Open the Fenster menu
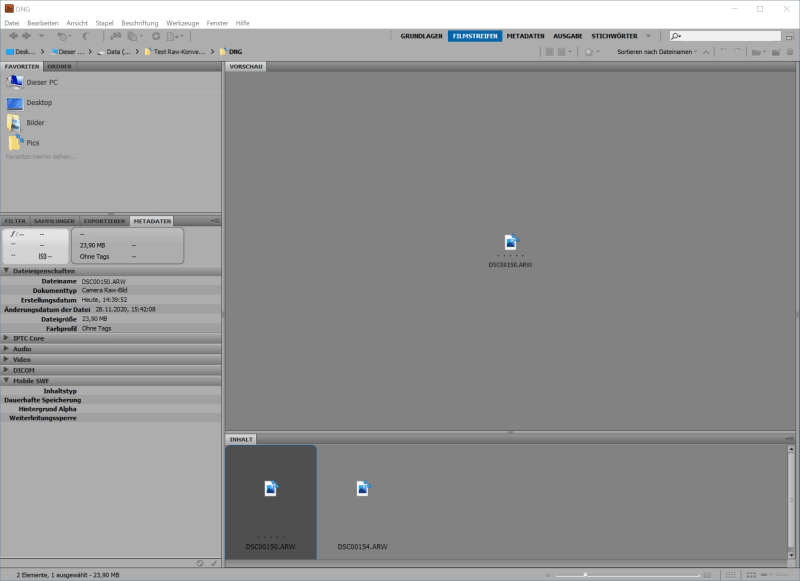 [217, 23]
